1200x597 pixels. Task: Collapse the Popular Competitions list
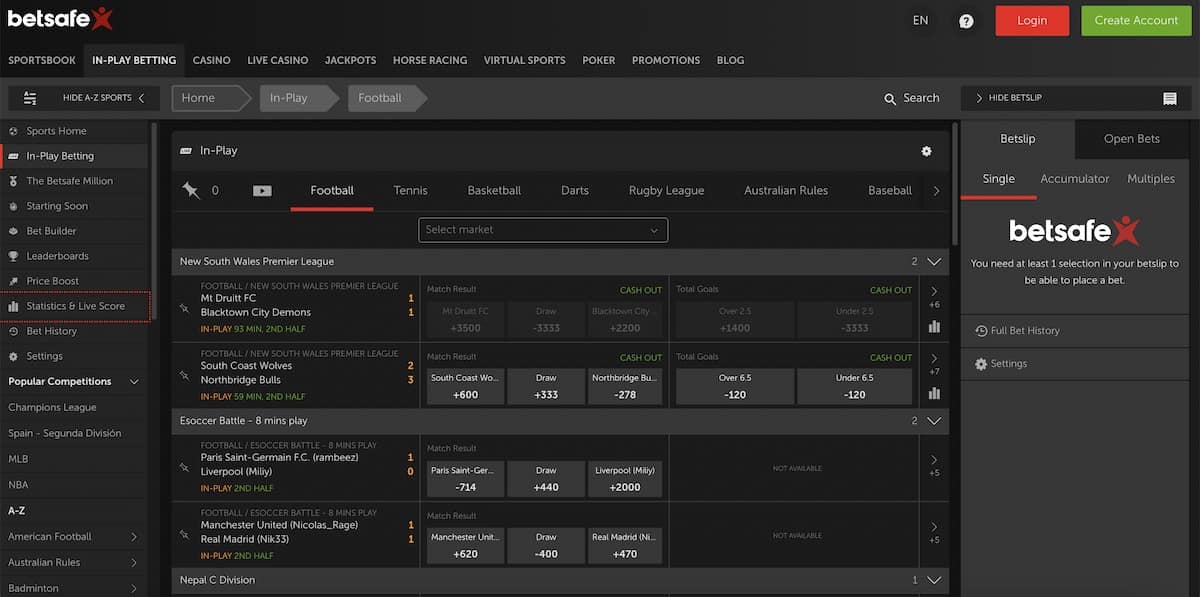(x=134, y=382)
